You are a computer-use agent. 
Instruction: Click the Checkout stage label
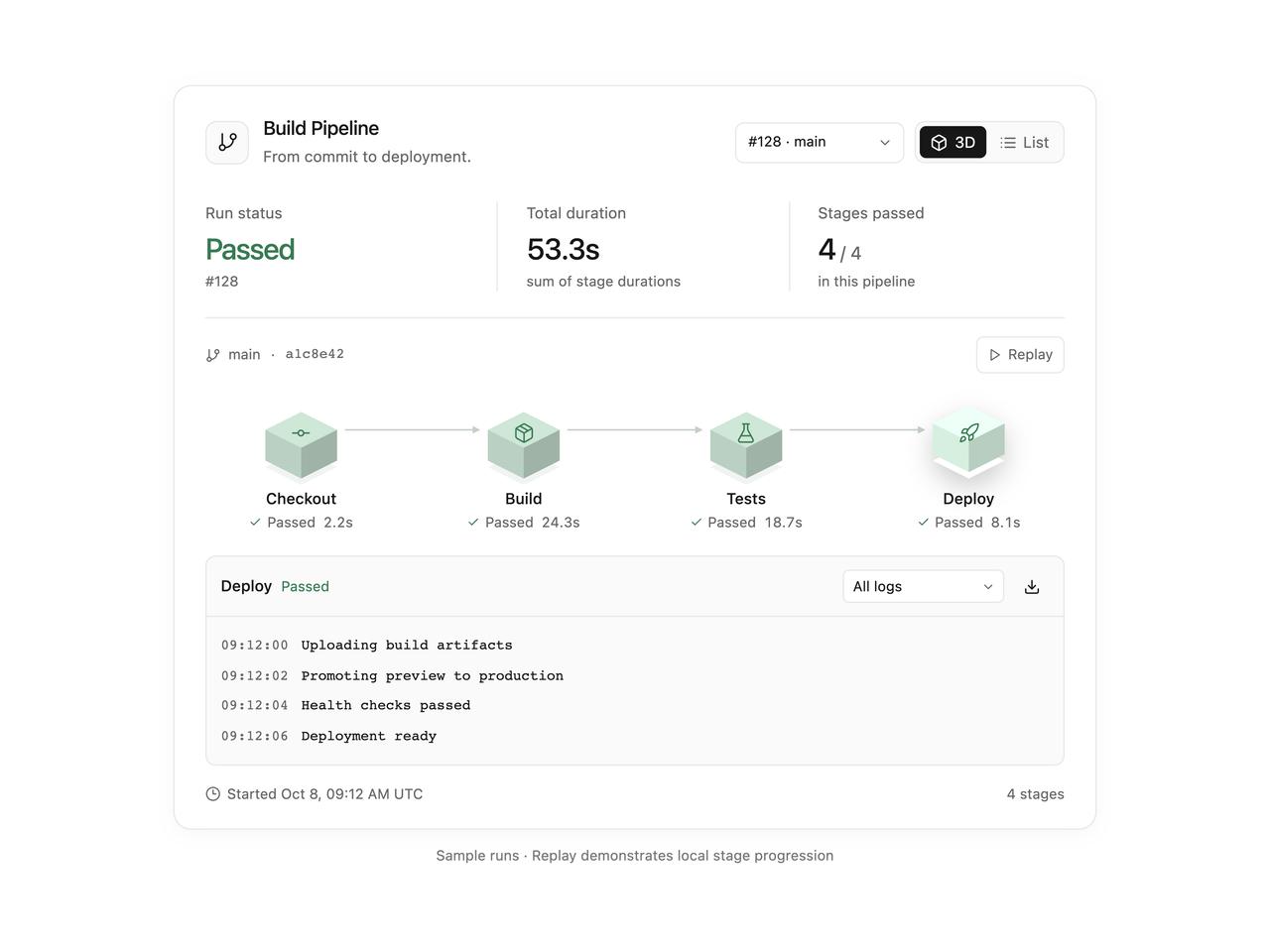301,499
